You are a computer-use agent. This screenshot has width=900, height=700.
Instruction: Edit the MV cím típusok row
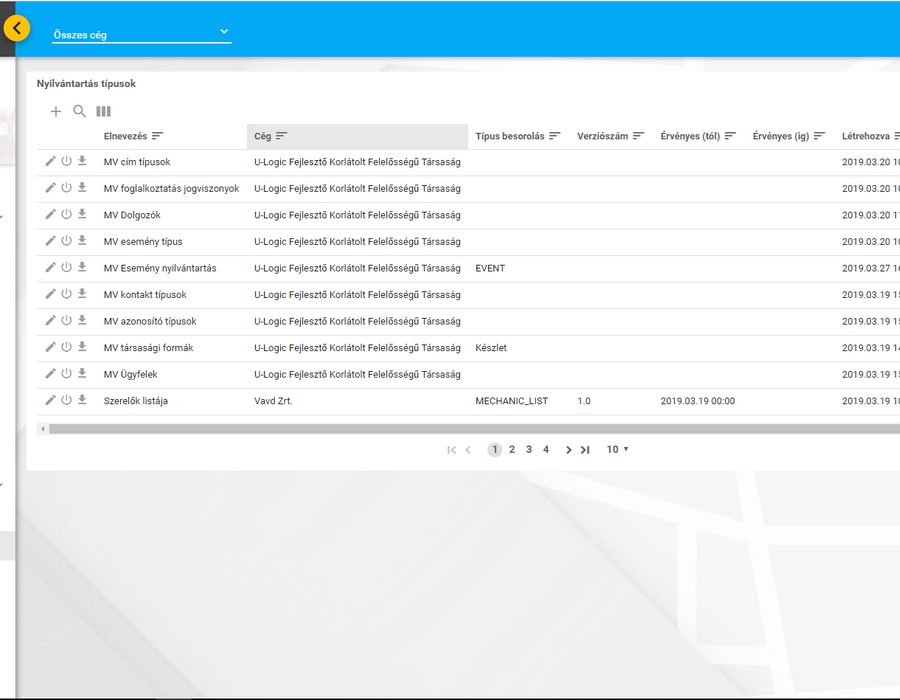51,161
